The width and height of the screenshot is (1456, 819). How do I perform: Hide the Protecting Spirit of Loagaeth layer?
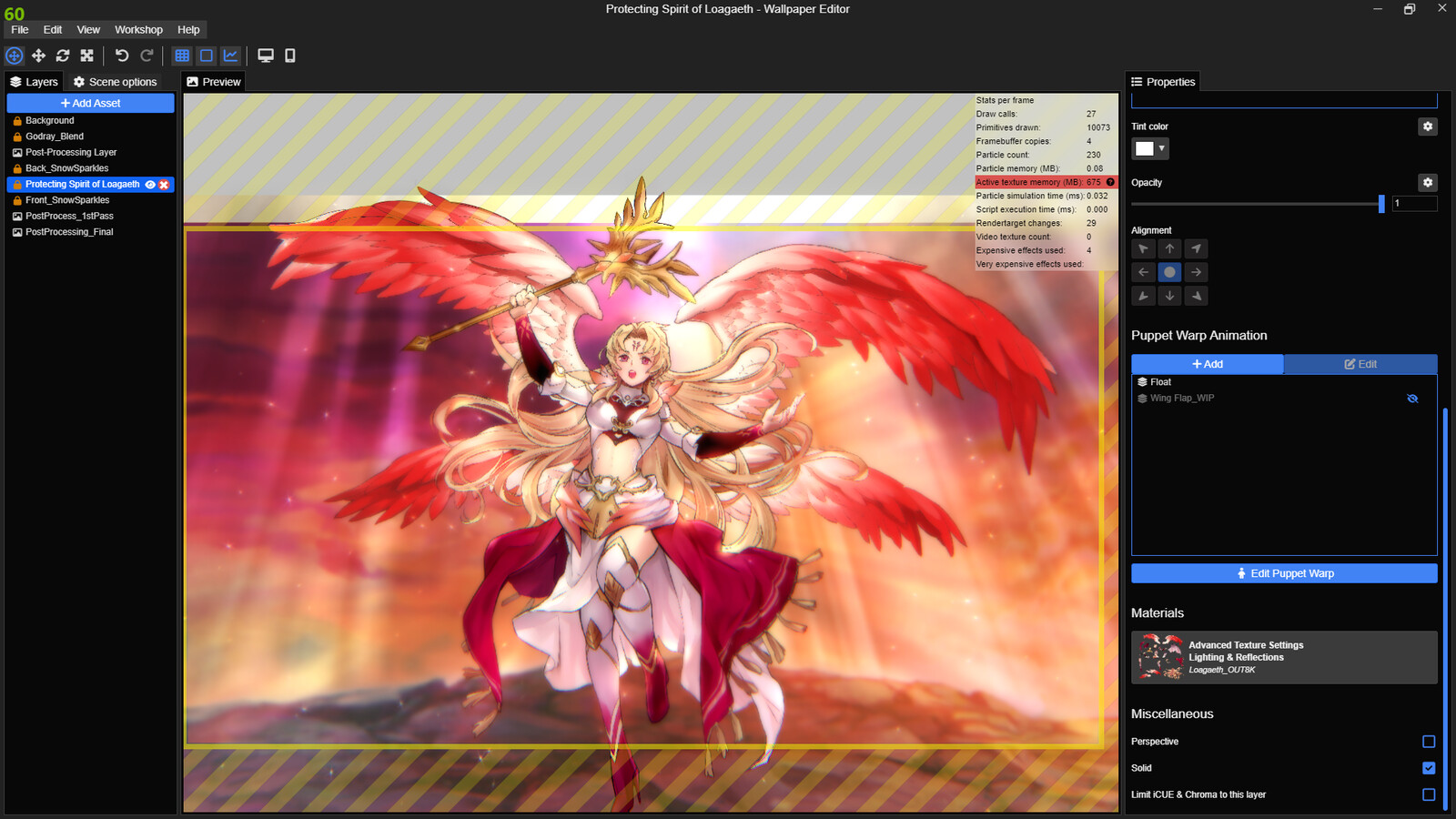[150, 185]
